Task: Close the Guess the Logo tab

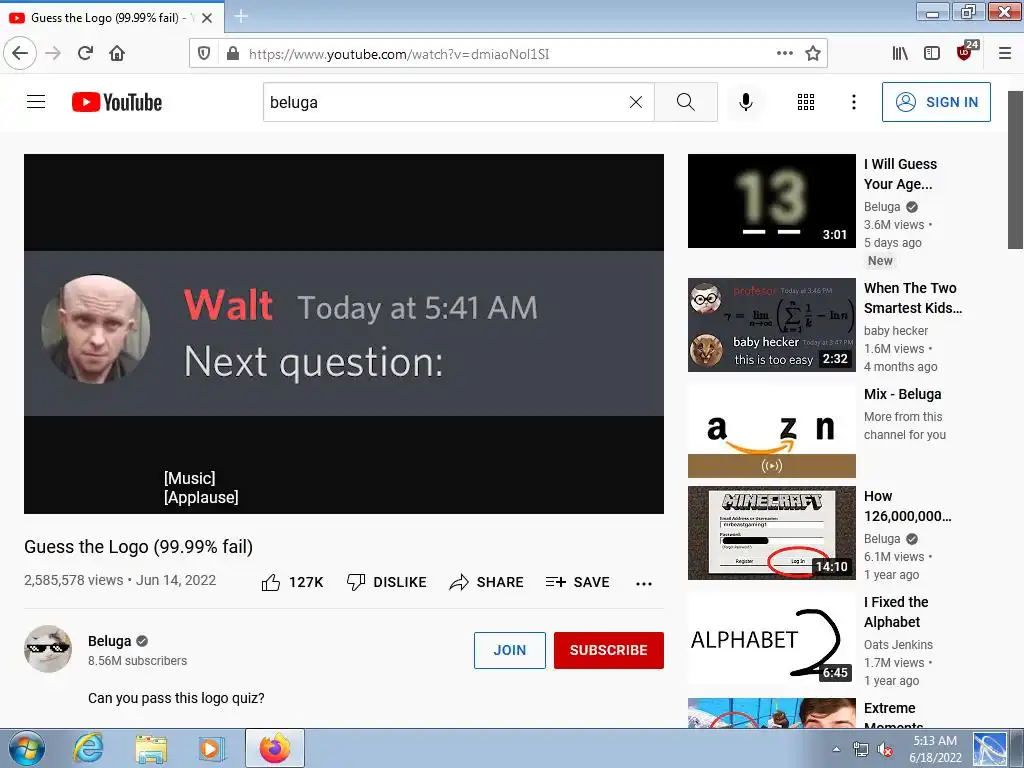Action: pos(207,18)
